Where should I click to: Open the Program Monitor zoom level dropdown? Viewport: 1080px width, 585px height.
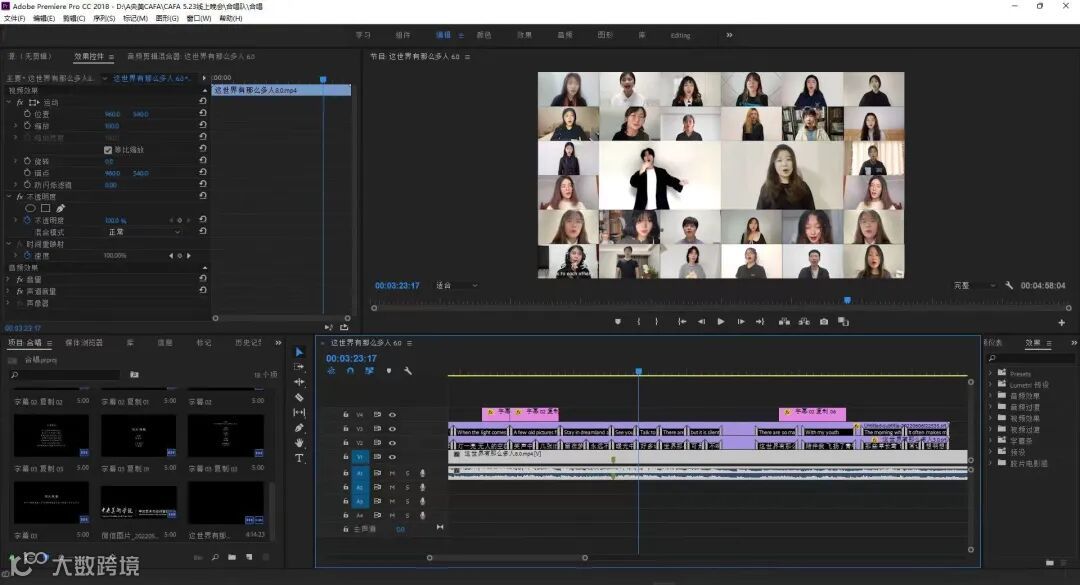click(x=456, y=286)
